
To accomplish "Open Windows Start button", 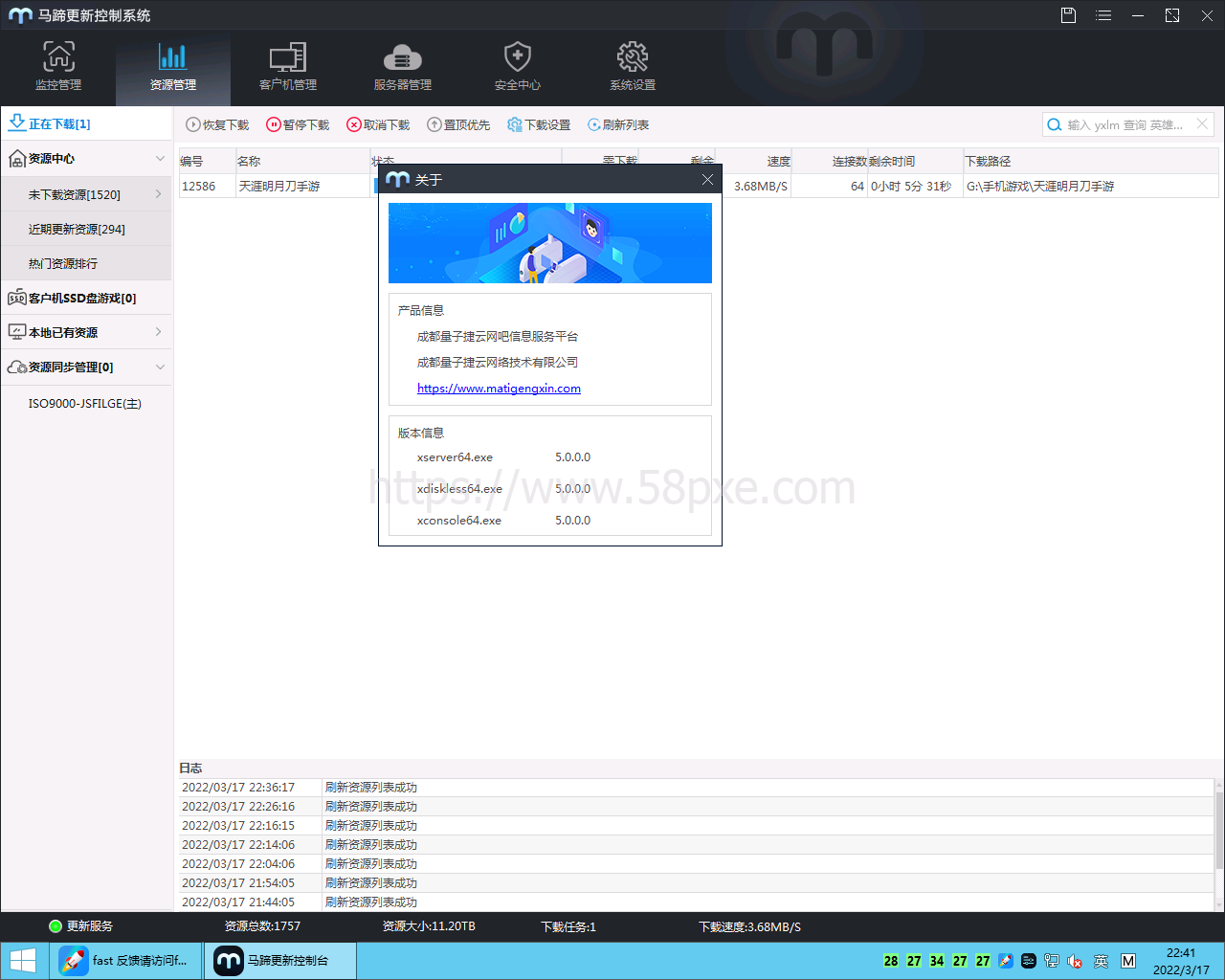I will pyautogui.click(x=23, y=961).
